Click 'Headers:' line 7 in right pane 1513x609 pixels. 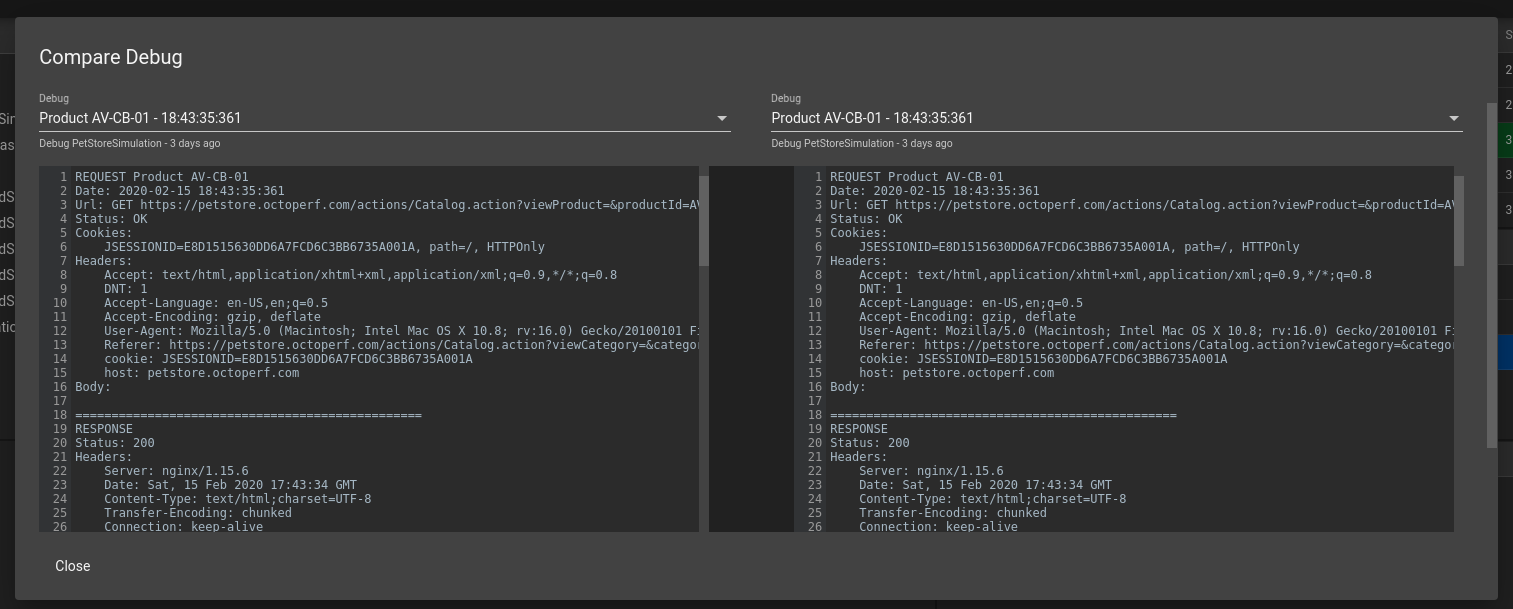pos(859,261)
